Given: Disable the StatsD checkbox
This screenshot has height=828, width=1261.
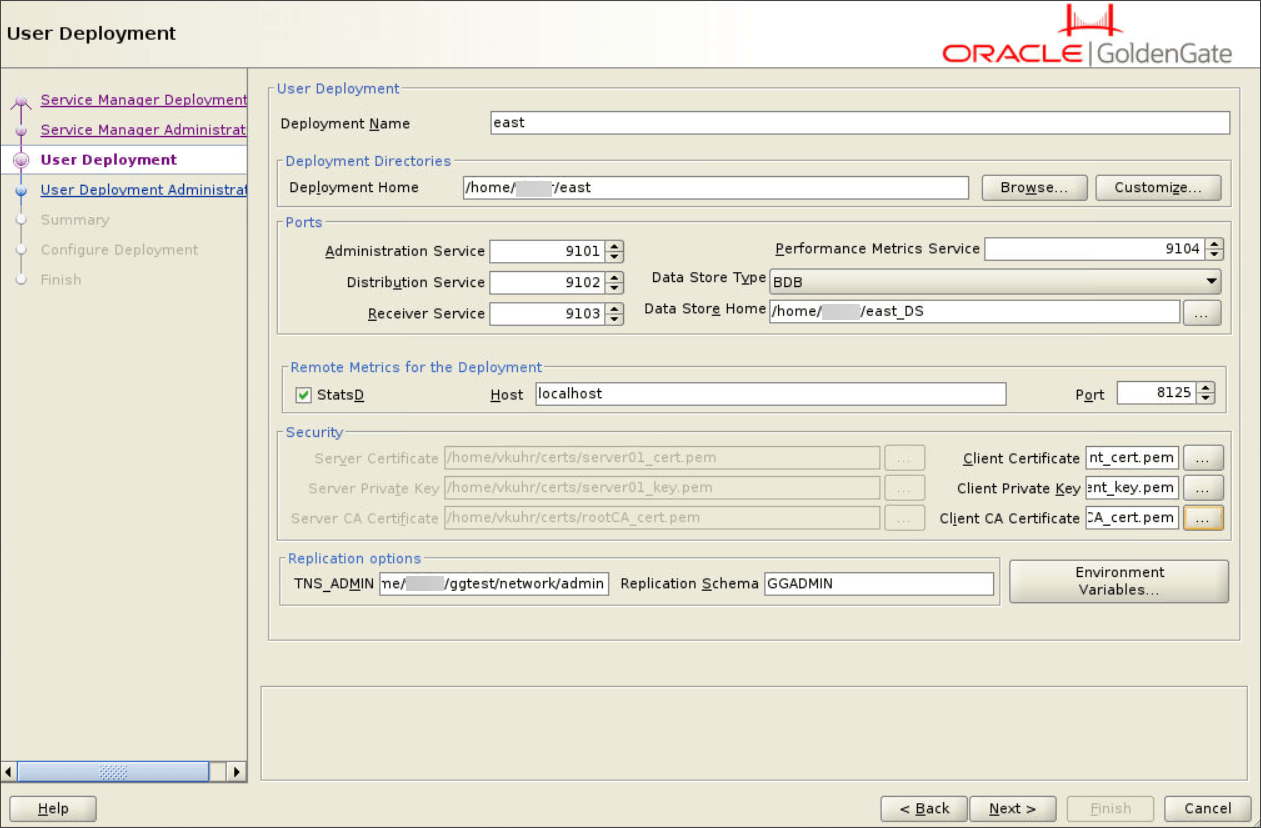Looking at the screenshot, I should (303, 394).
